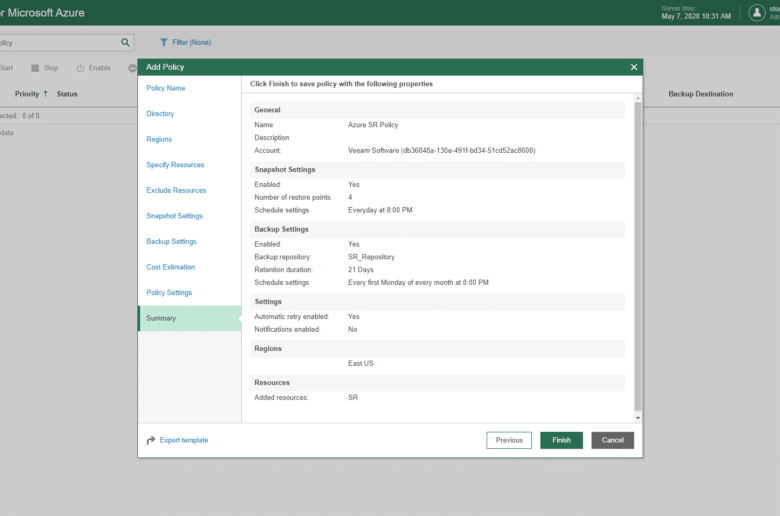This screenshot has height=516, width=780.
Task: Click the 'East US' region value
Action: click(x=361, y=363)
